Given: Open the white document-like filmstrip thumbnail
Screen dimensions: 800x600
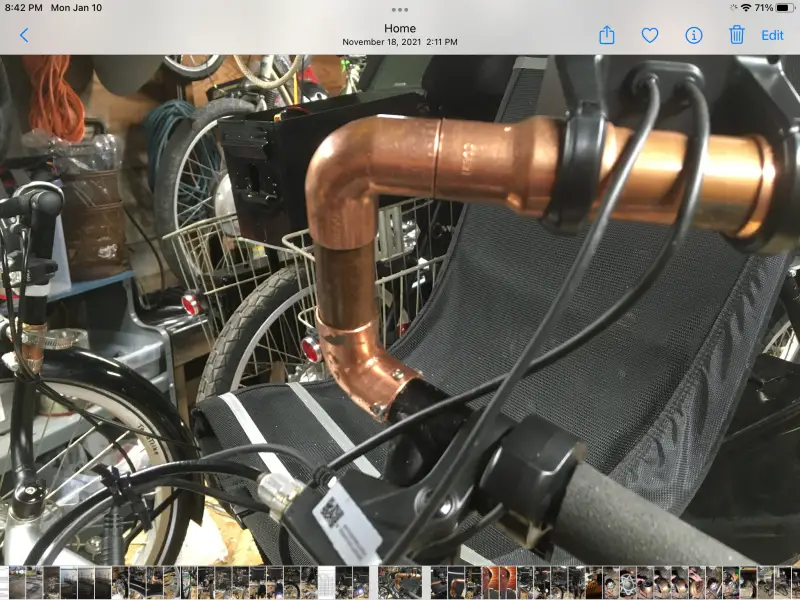Looking at the screenshot, I should click(325, 582).
